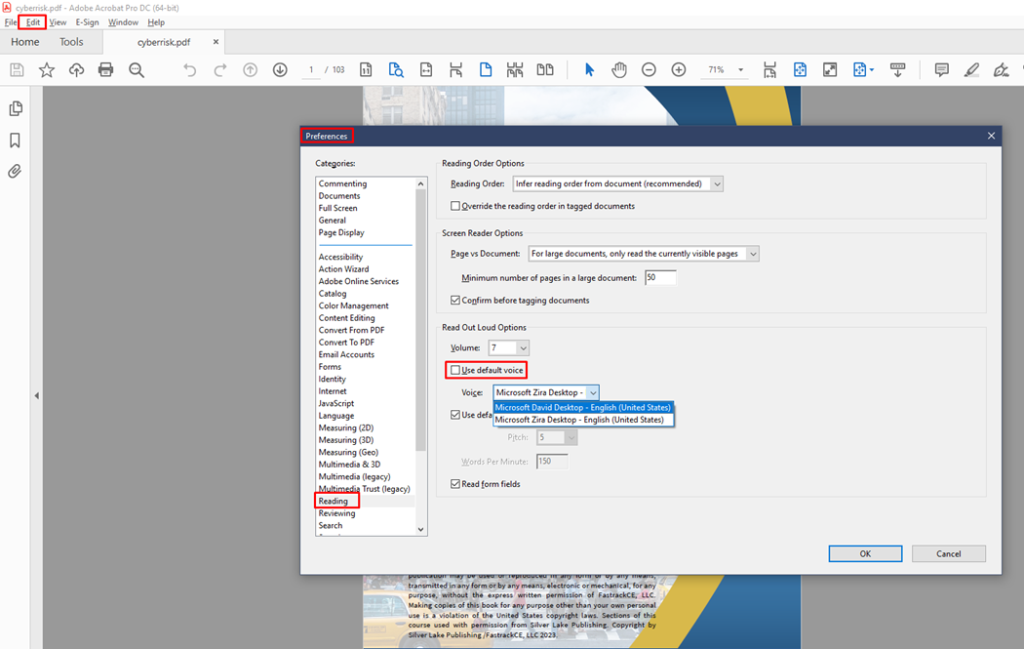Open the Page vs Document dropdown

[x=643, y=253]
